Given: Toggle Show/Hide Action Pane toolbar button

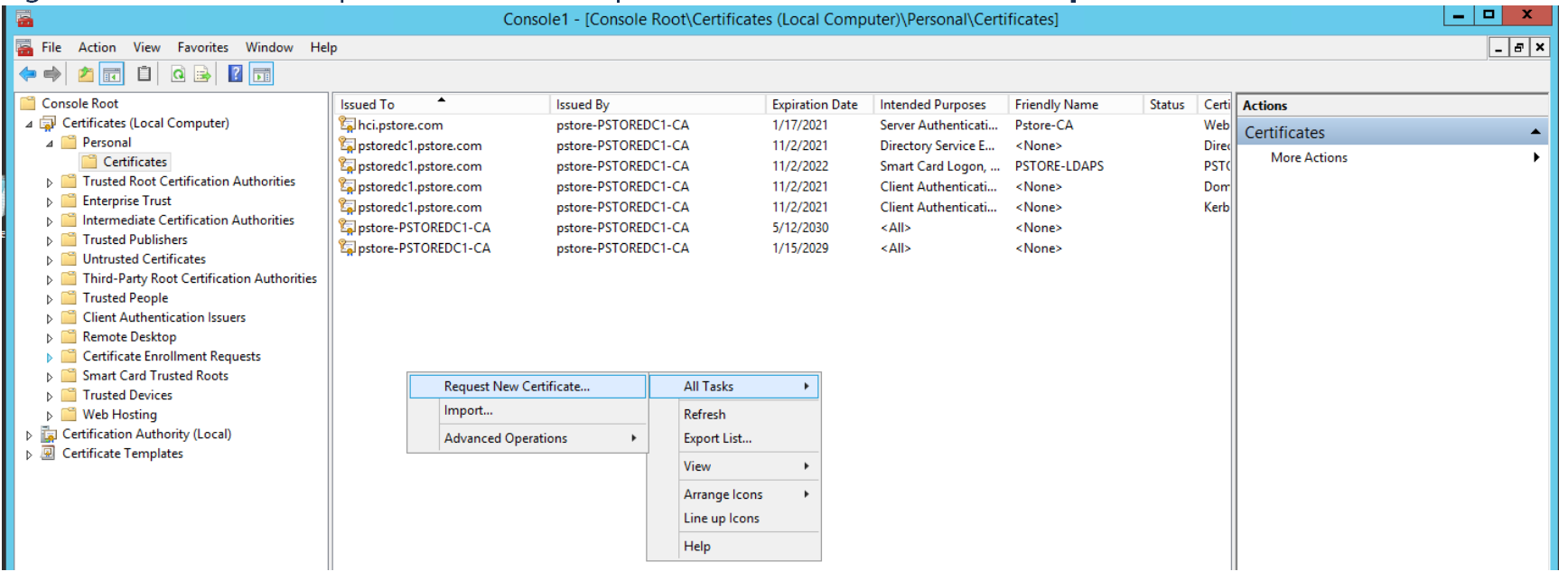Looking at the screenshot, I should click(262, 75).
